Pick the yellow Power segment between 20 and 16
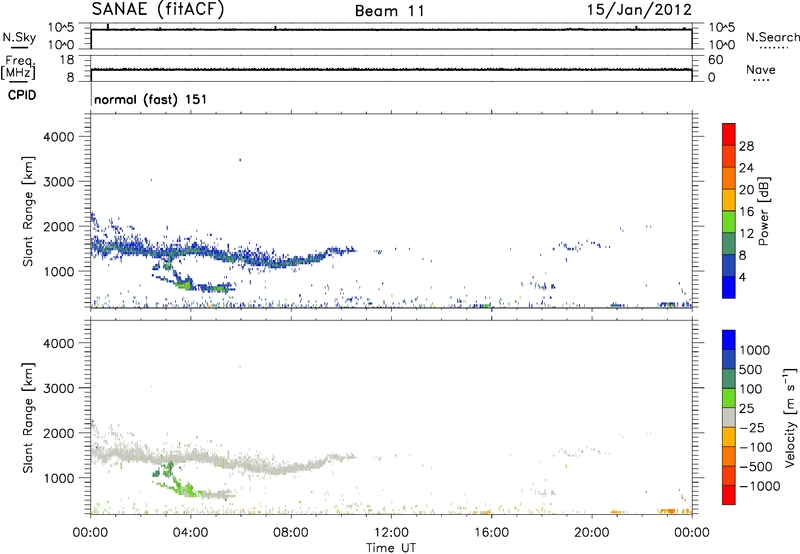800x554 pixels. [x=729, y=200]
